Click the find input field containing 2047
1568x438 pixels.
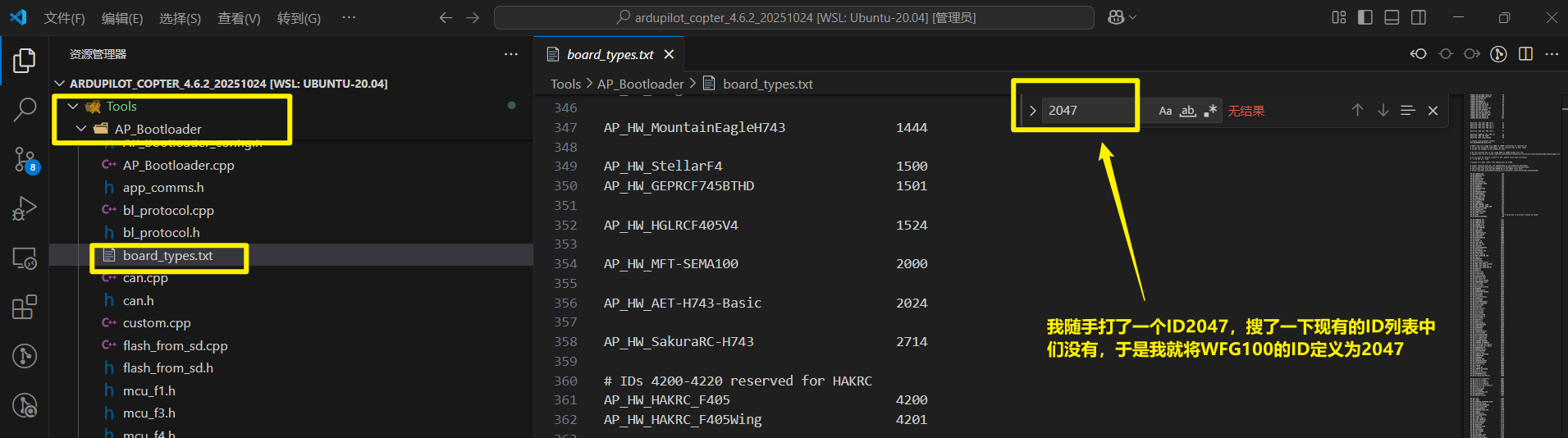pyautogui.click(x=1087, y=111)
